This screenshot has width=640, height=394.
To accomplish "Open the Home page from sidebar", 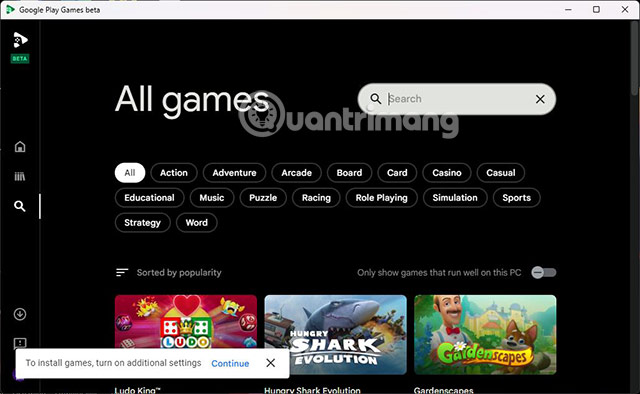I will [20, 147].
